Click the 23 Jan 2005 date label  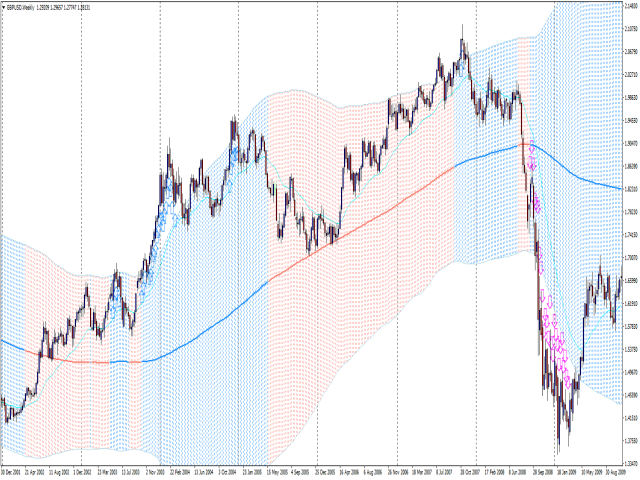point(252,472)
